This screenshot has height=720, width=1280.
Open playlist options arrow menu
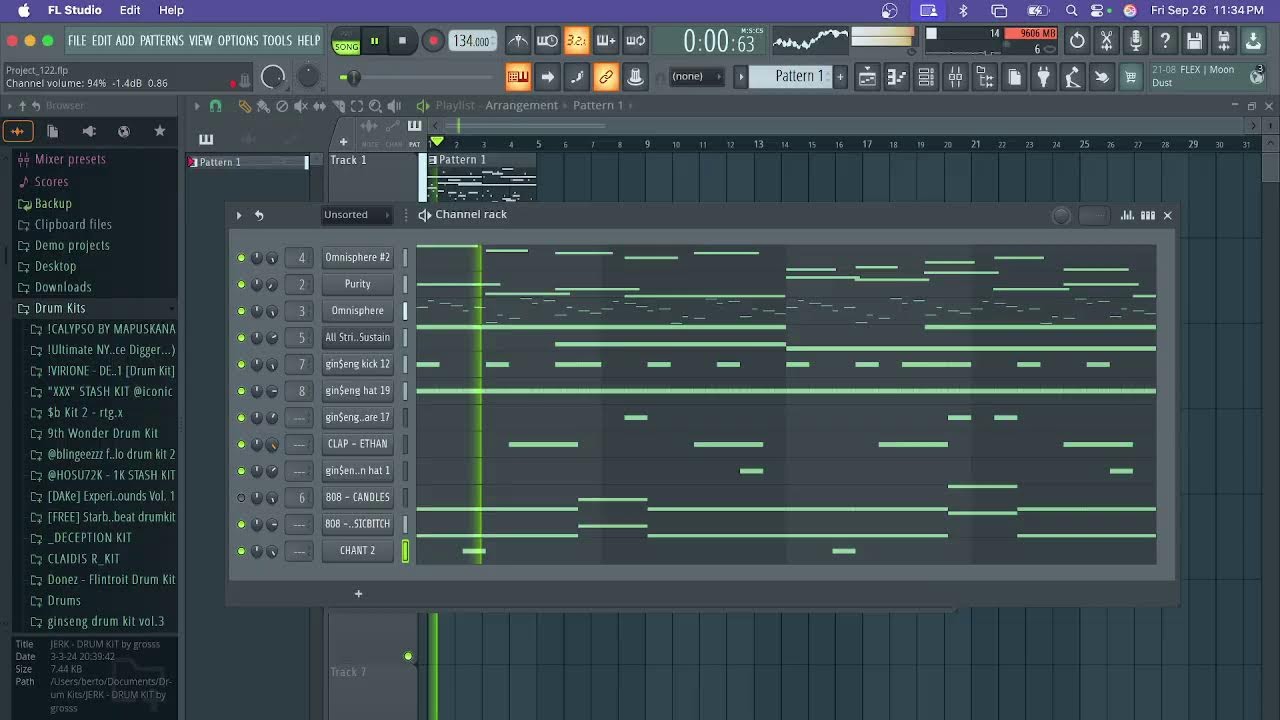pyautogui.click(x=197, y=106)
